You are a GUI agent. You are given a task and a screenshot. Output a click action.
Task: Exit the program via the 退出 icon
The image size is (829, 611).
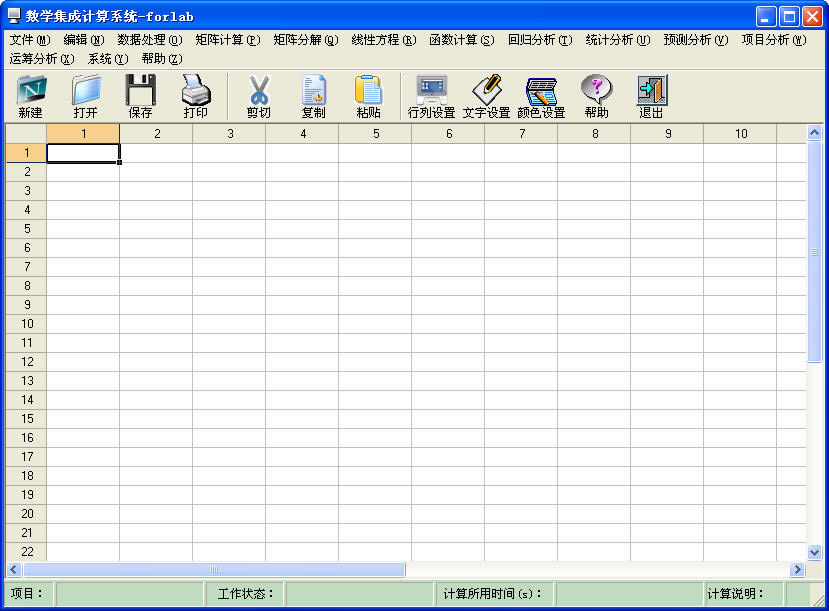tap(650, 95)
